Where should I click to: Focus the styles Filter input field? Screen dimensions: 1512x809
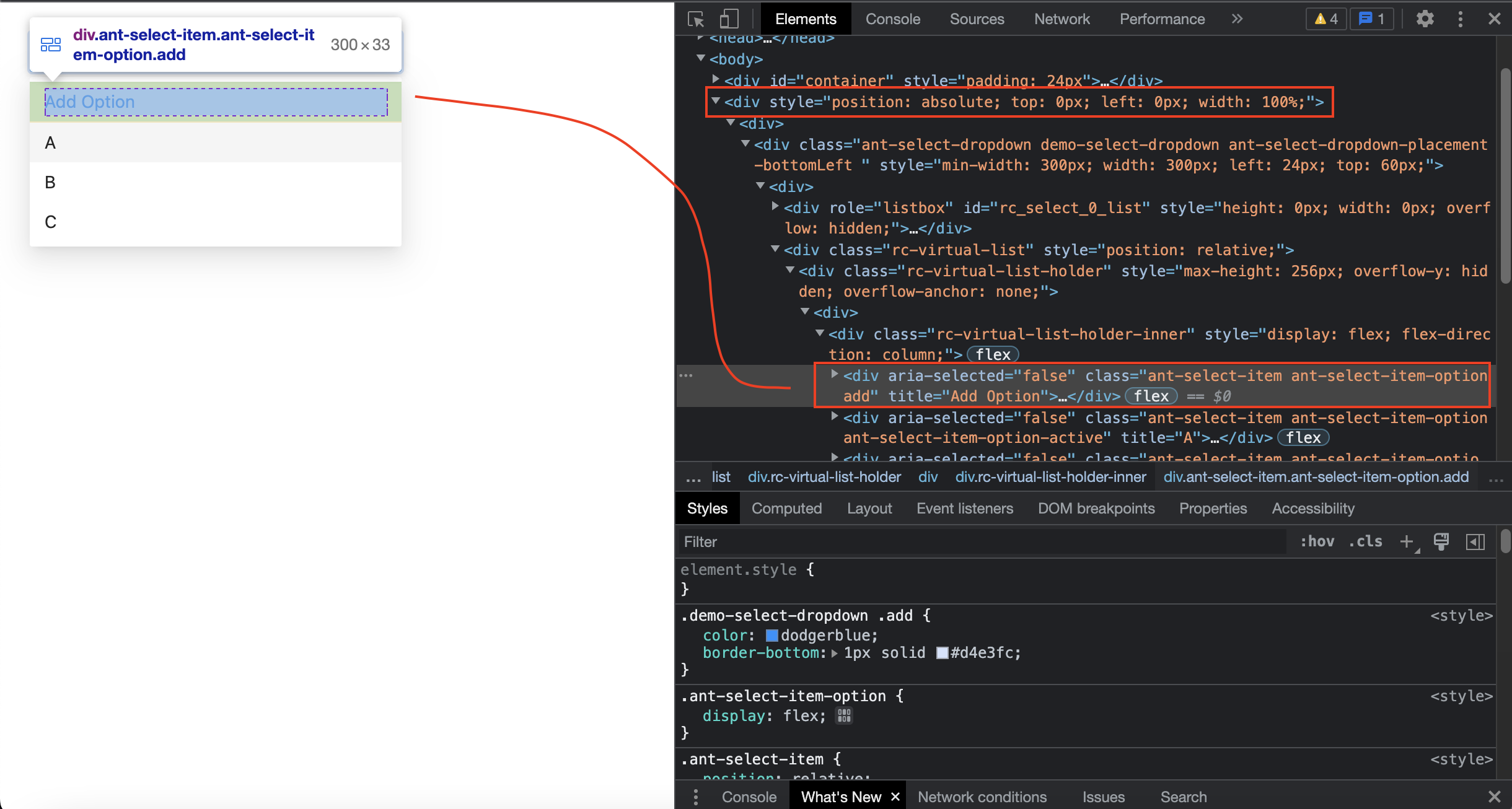pos(982,542)
